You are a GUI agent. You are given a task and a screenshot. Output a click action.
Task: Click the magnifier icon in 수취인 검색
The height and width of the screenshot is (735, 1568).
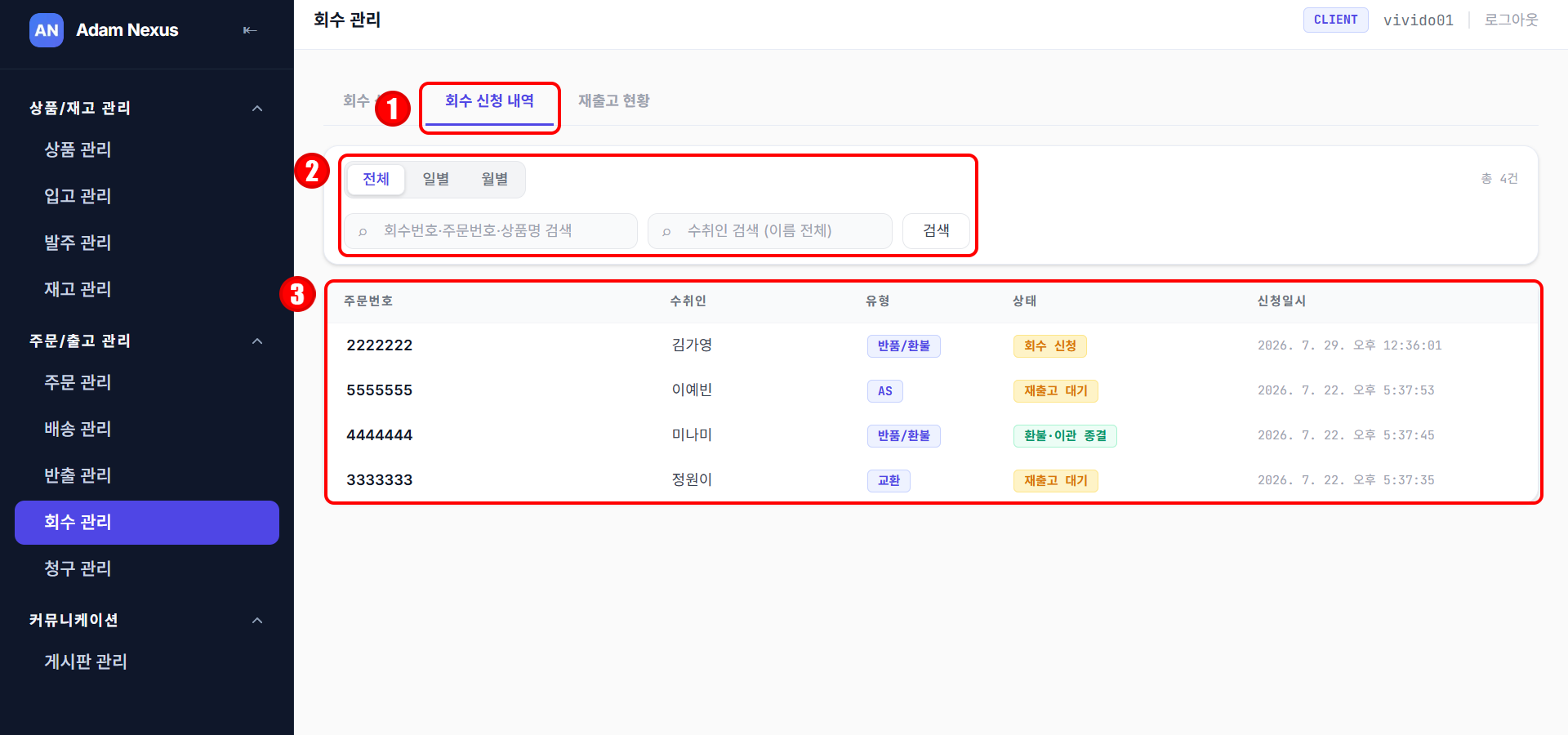pyautogui.click(x=666, y=232)
